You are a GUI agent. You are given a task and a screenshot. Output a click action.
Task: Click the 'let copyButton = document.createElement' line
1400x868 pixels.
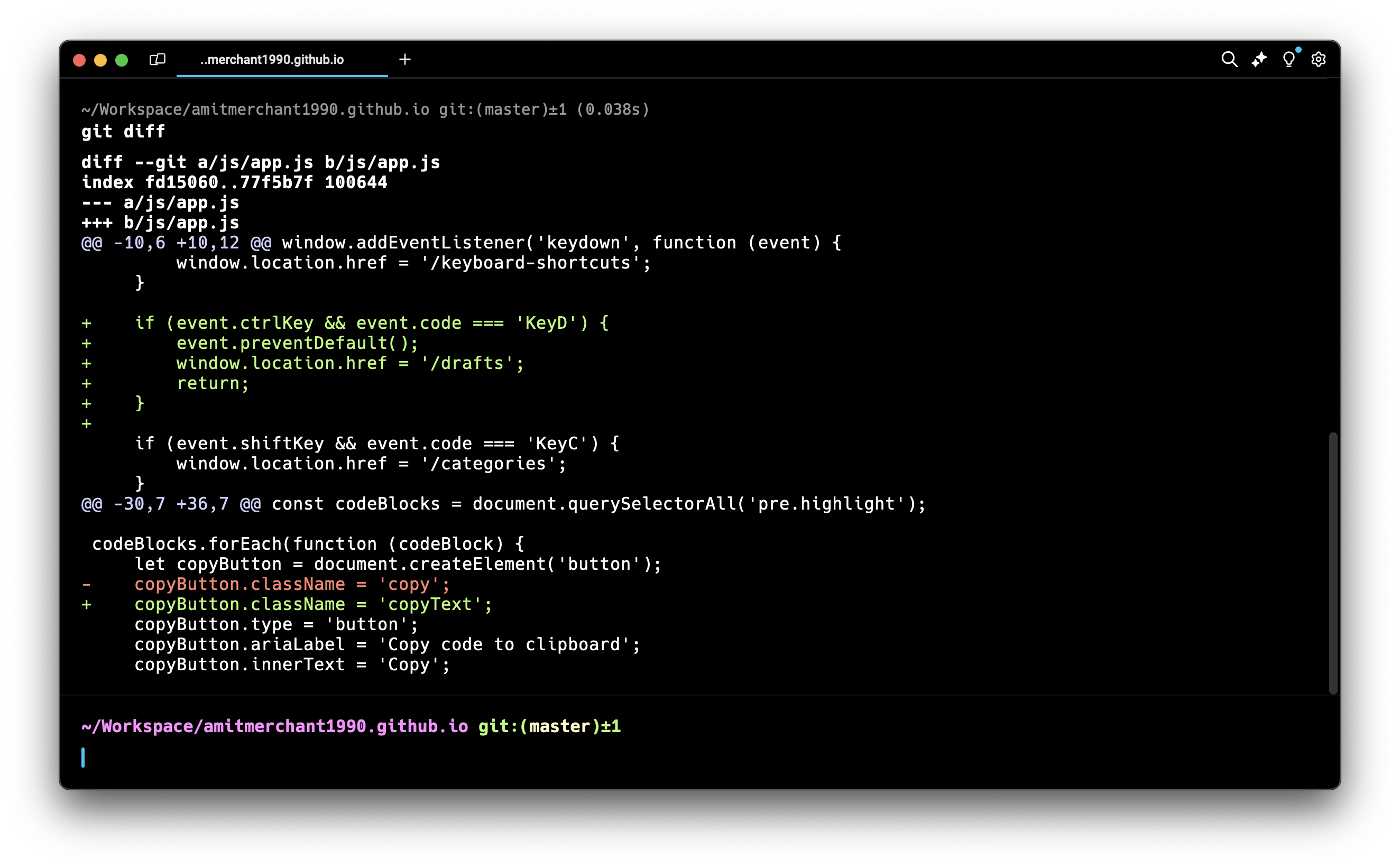[398, 565]
